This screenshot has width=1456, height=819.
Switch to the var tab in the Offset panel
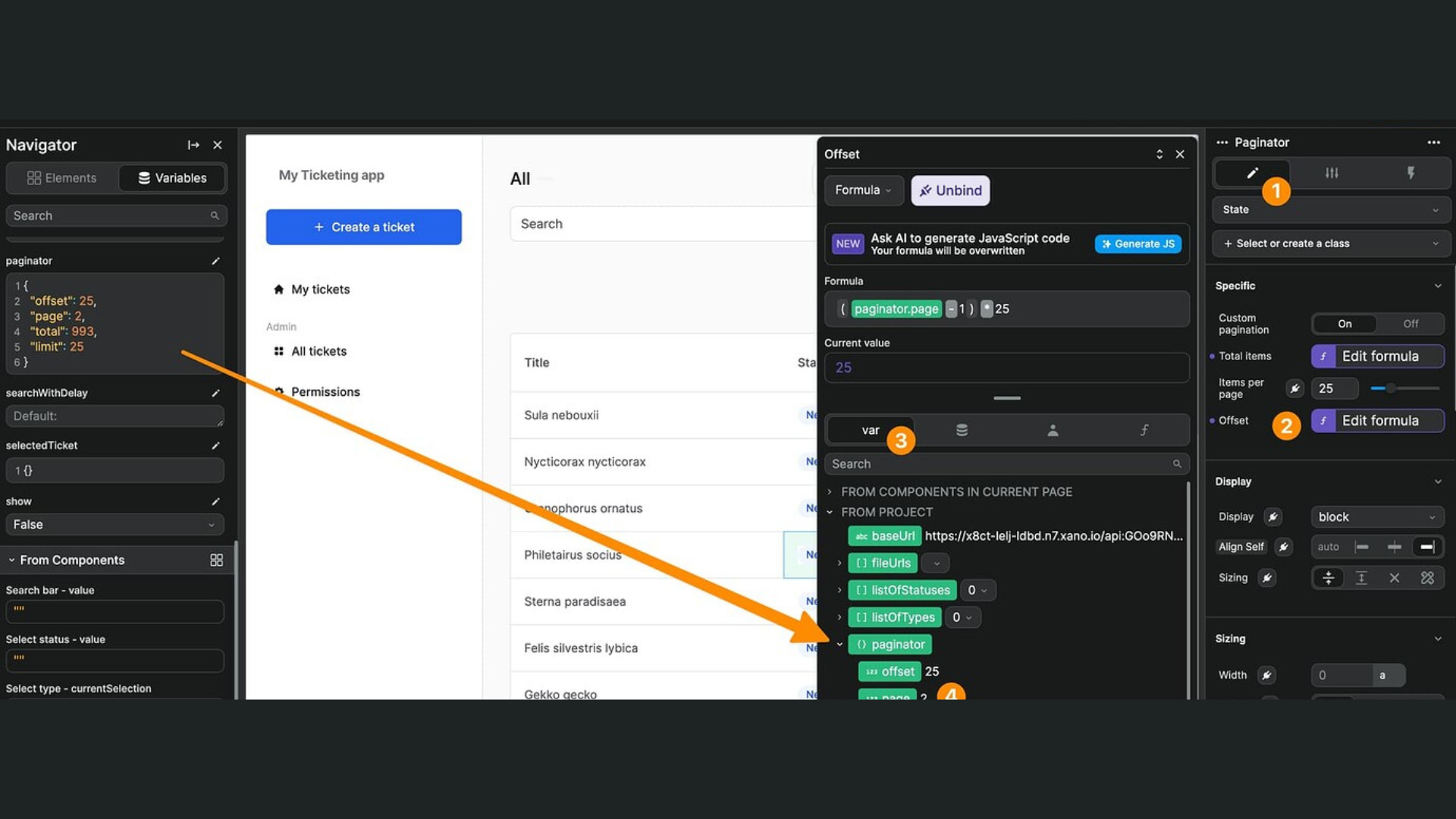870,429
